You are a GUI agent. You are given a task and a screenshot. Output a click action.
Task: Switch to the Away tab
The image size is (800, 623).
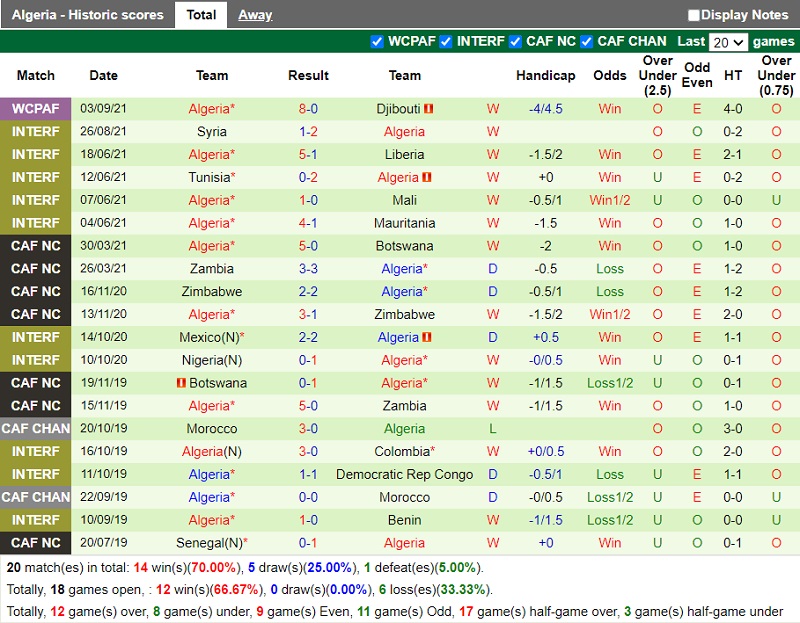[255, 15]
